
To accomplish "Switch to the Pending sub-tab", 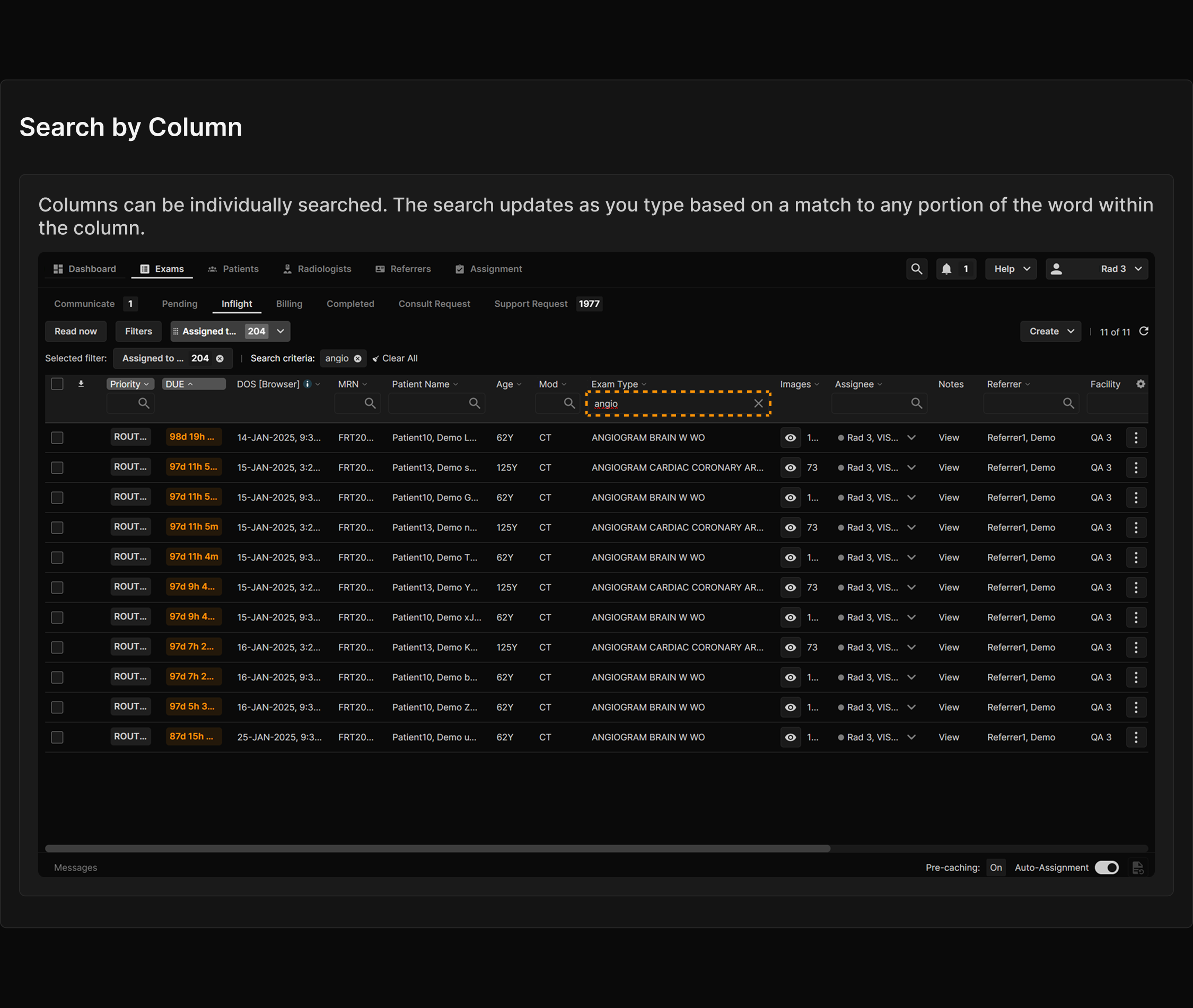I will pyautogui.click(x=180, y=304).
